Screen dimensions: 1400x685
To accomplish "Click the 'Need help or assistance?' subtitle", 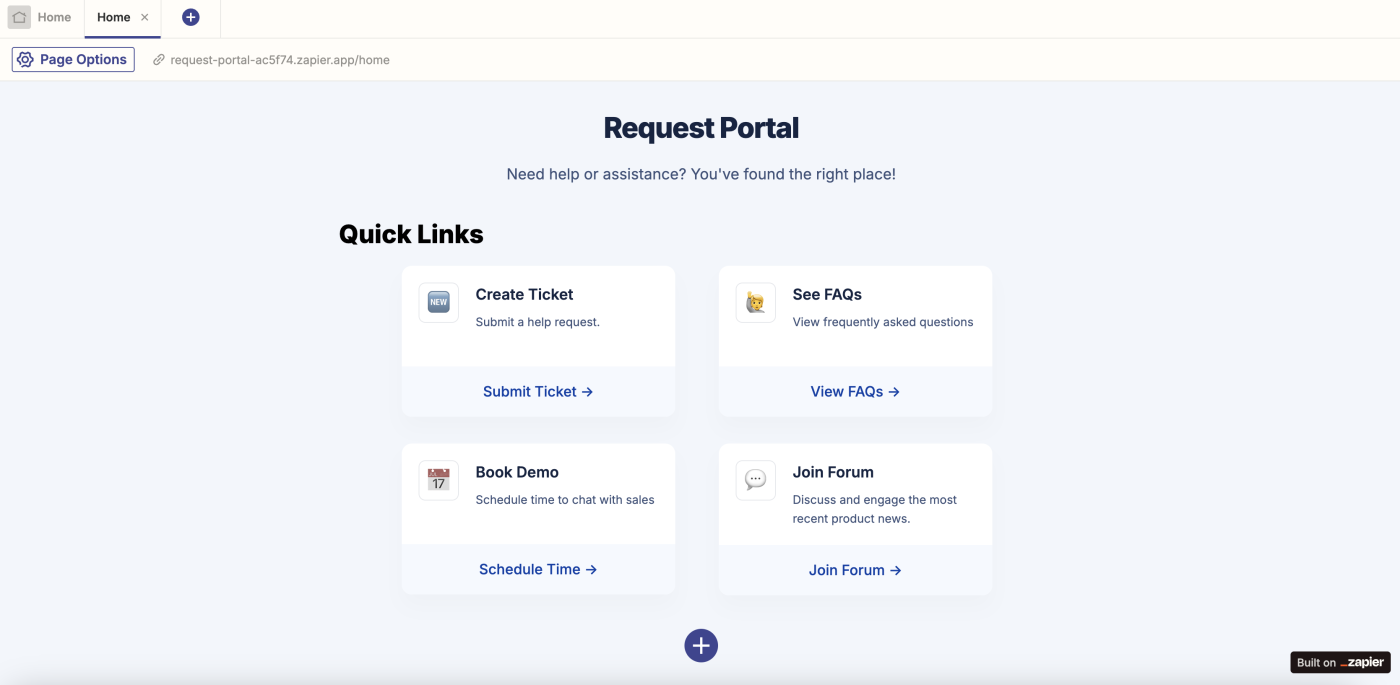I will (701, 174).
